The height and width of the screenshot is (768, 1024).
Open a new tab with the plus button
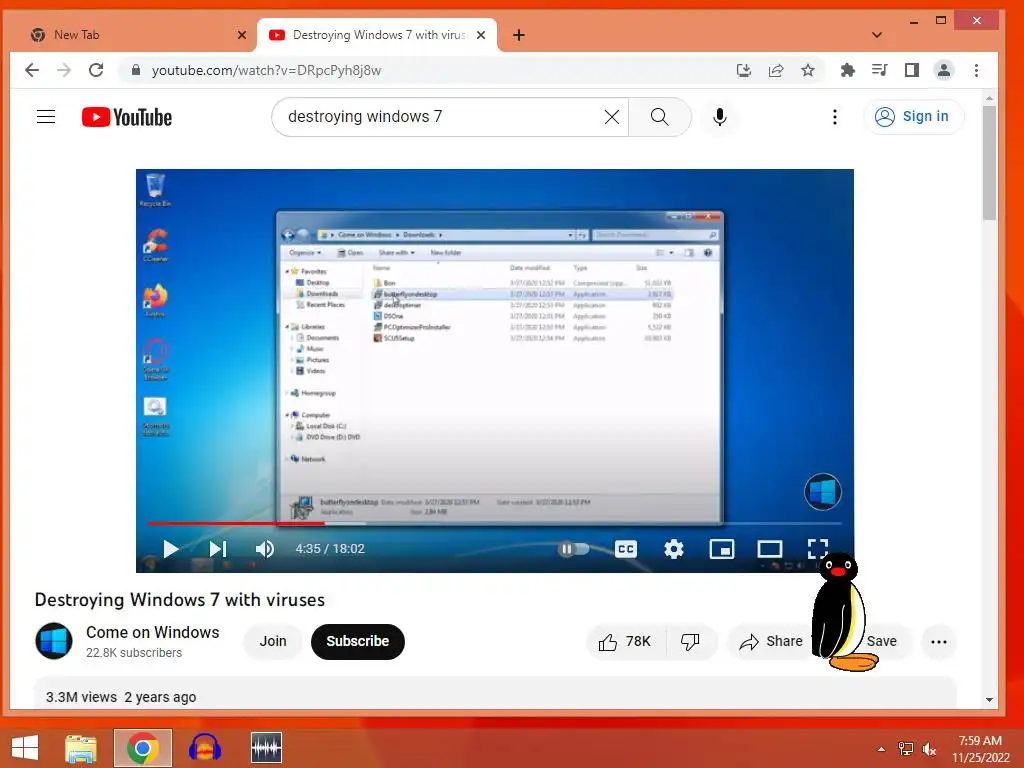[519, 35]
